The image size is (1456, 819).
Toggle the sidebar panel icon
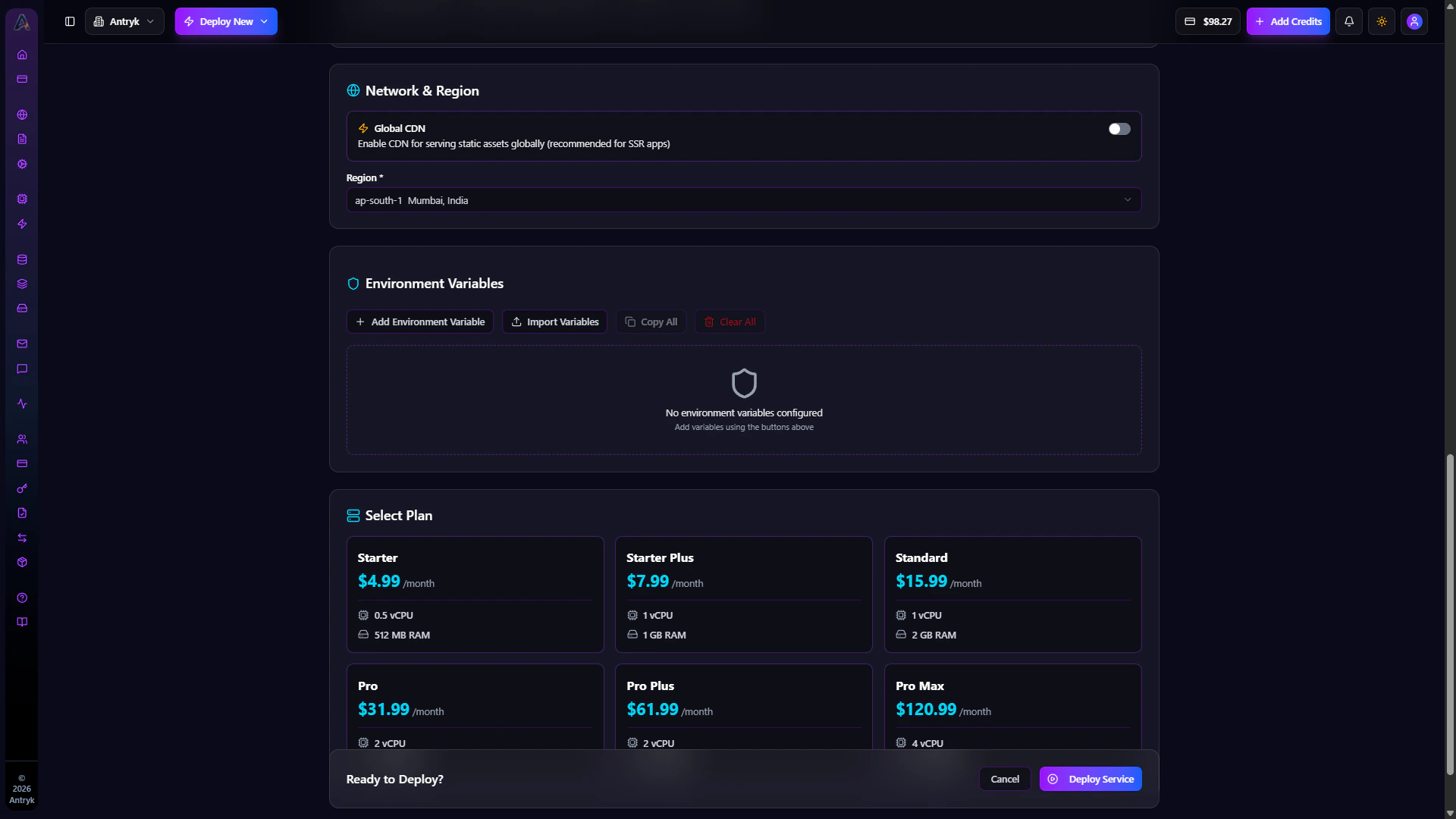pos(70,21)
